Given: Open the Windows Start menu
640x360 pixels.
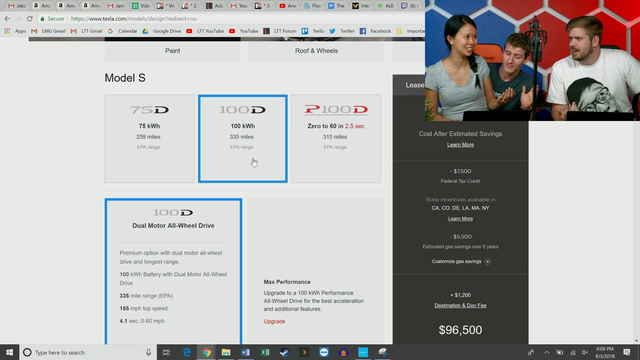Looking at the screenshot, I should coord(9,352).
